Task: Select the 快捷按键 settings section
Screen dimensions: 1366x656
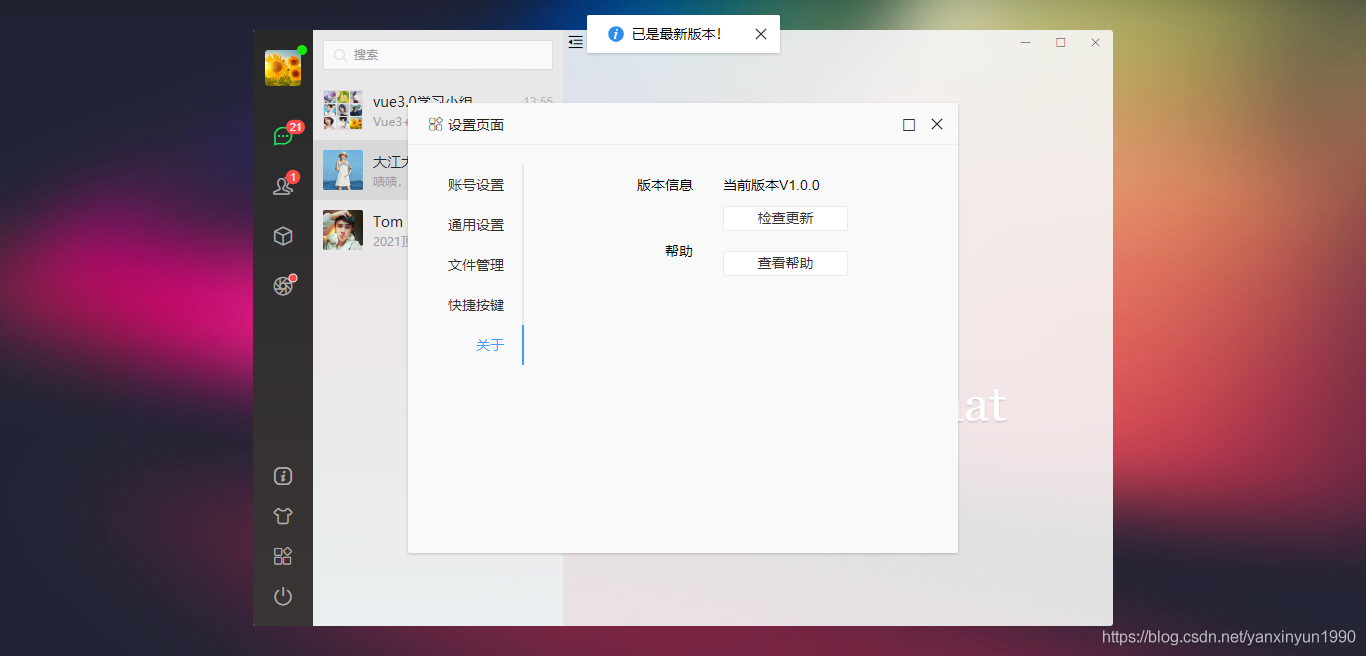Action: pyautogui.click(x=475, y=304)
